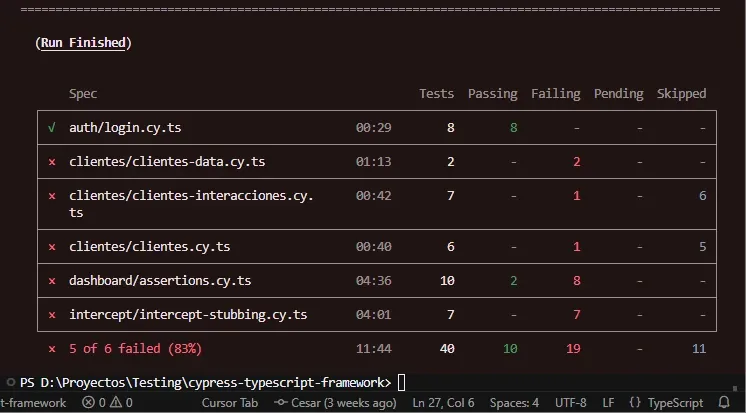
Task: Click the Failing column header
Action: click(x=556, y=94)
